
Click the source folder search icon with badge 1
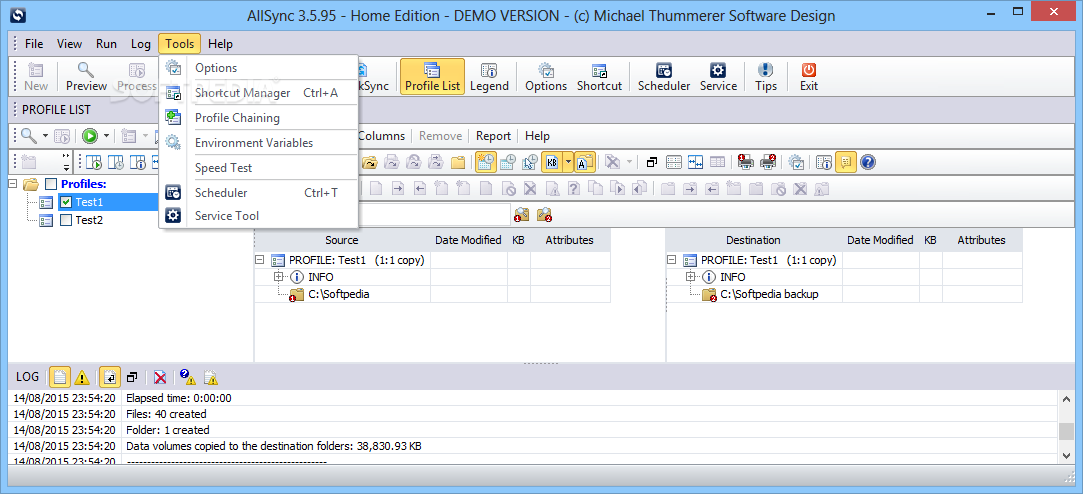[x=522, y=214]
